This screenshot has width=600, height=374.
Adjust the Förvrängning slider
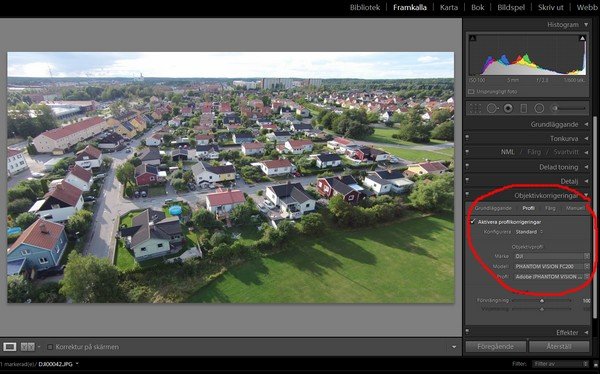542,301
